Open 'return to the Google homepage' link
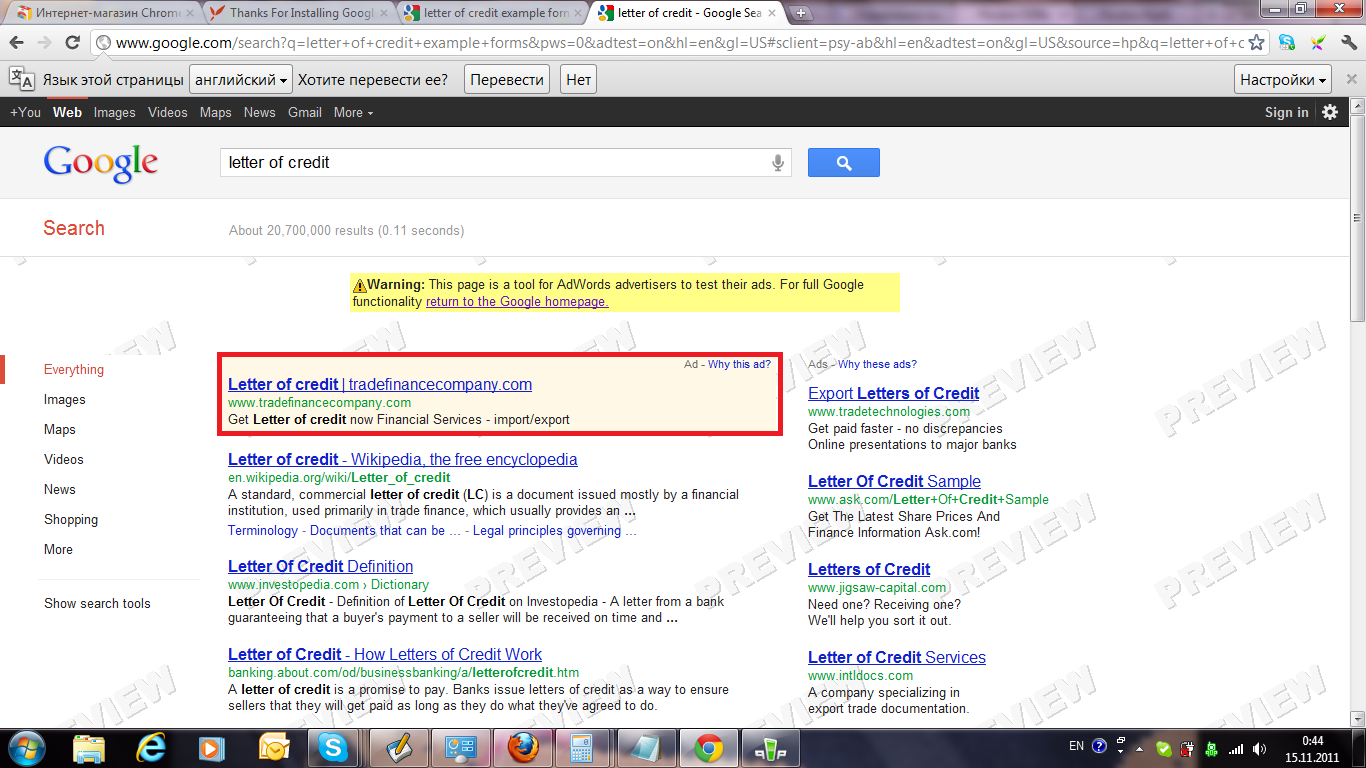1366x768 pixels. 517,301
